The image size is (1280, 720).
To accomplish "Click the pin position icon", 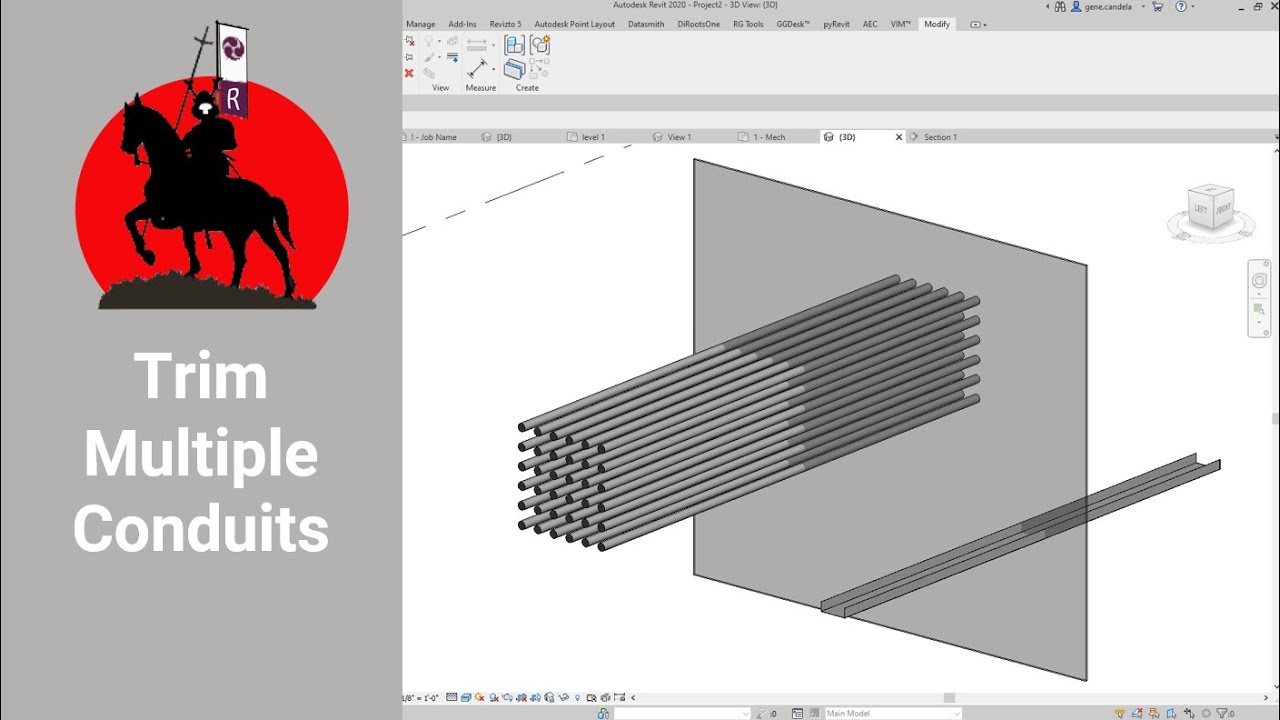I will click(409, 57).
